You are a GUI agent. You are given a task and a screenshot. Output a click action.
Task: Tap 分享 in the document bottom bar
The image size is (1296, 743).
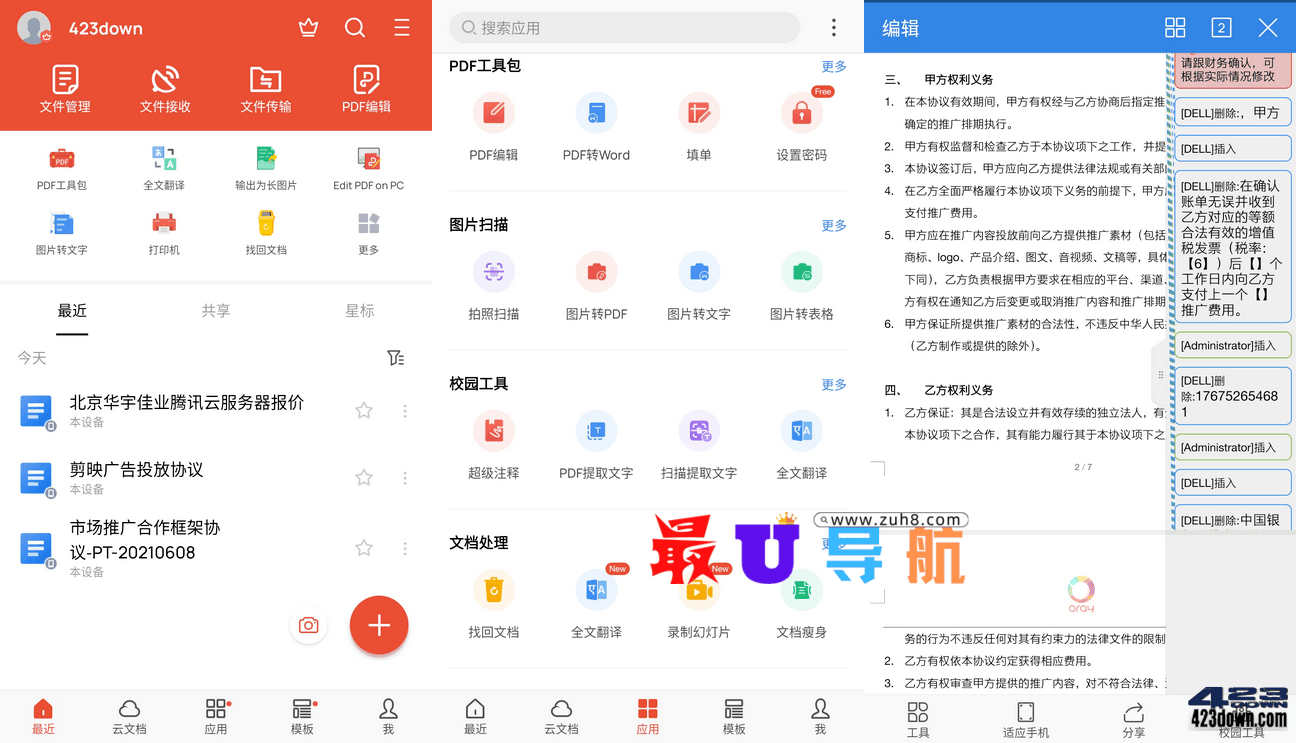(1134, 719)
